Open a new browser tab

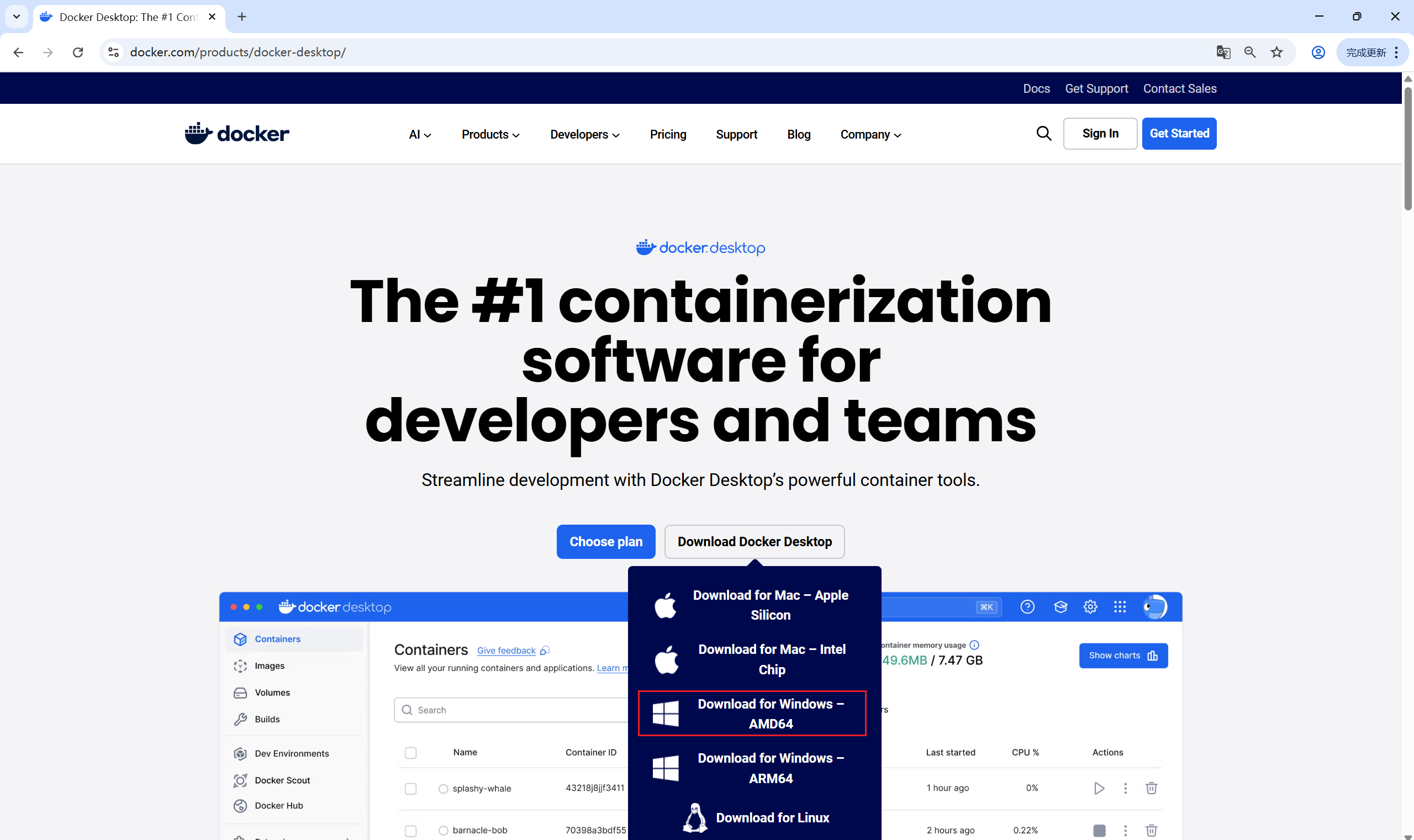click(x=242, y=17)
